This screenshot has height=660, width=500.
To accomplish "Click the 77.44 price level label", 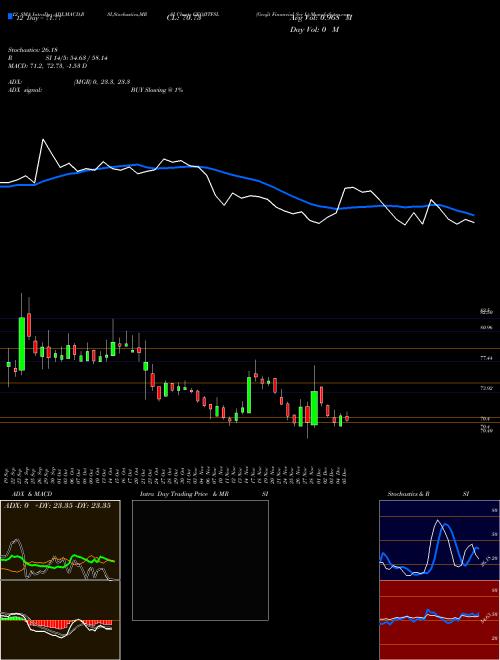I will (486, 358).
